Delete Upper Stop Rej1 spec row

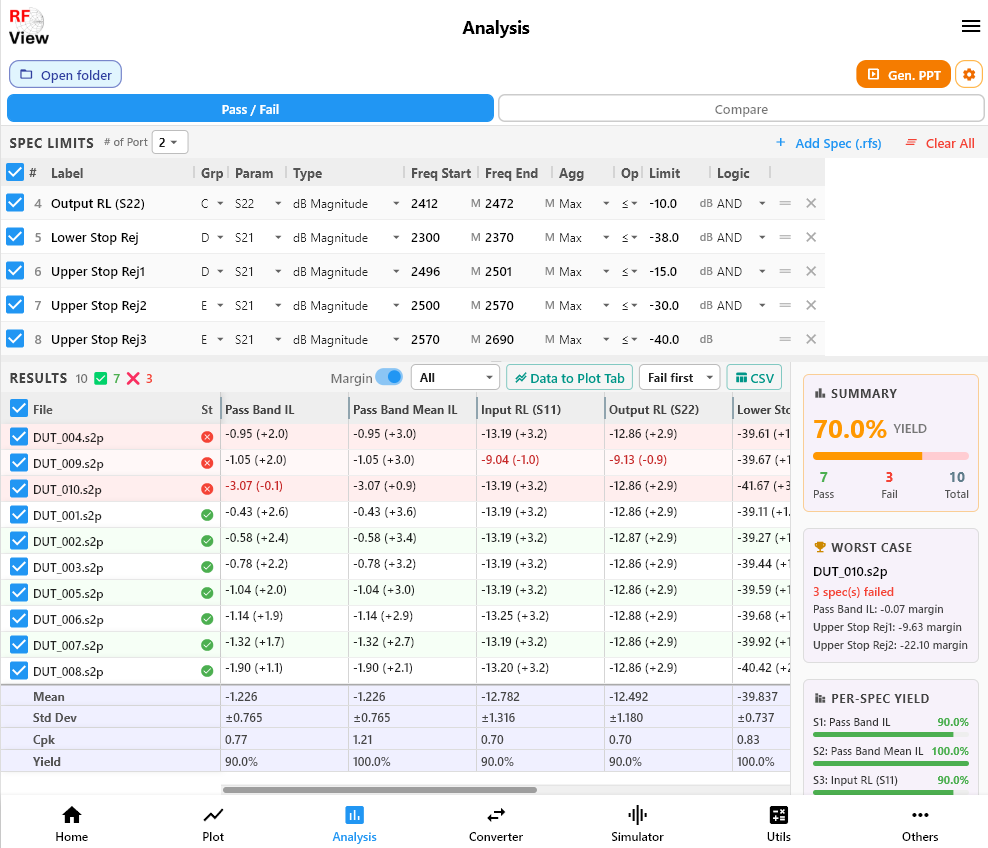pyautogui.click(x=811, y=271)
